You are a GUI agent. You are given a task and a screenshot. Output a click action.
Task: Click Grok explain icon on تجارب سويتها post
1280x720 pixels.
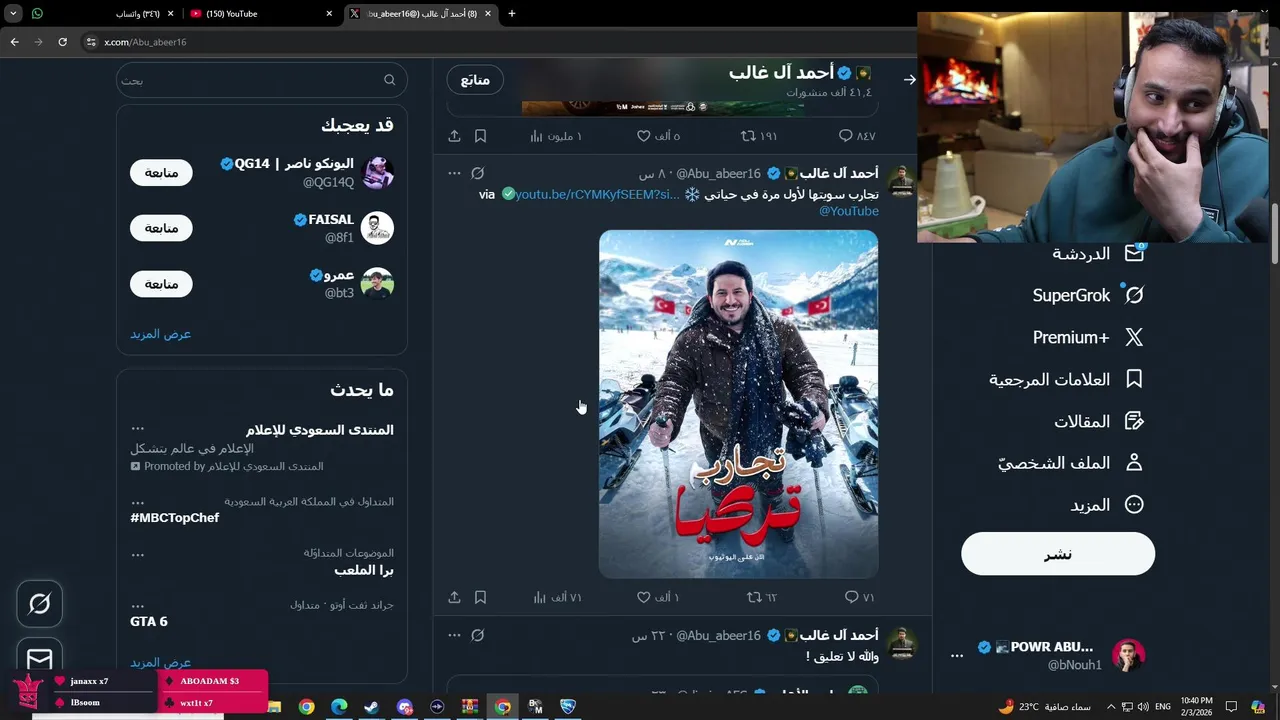[x=478, y=173]
